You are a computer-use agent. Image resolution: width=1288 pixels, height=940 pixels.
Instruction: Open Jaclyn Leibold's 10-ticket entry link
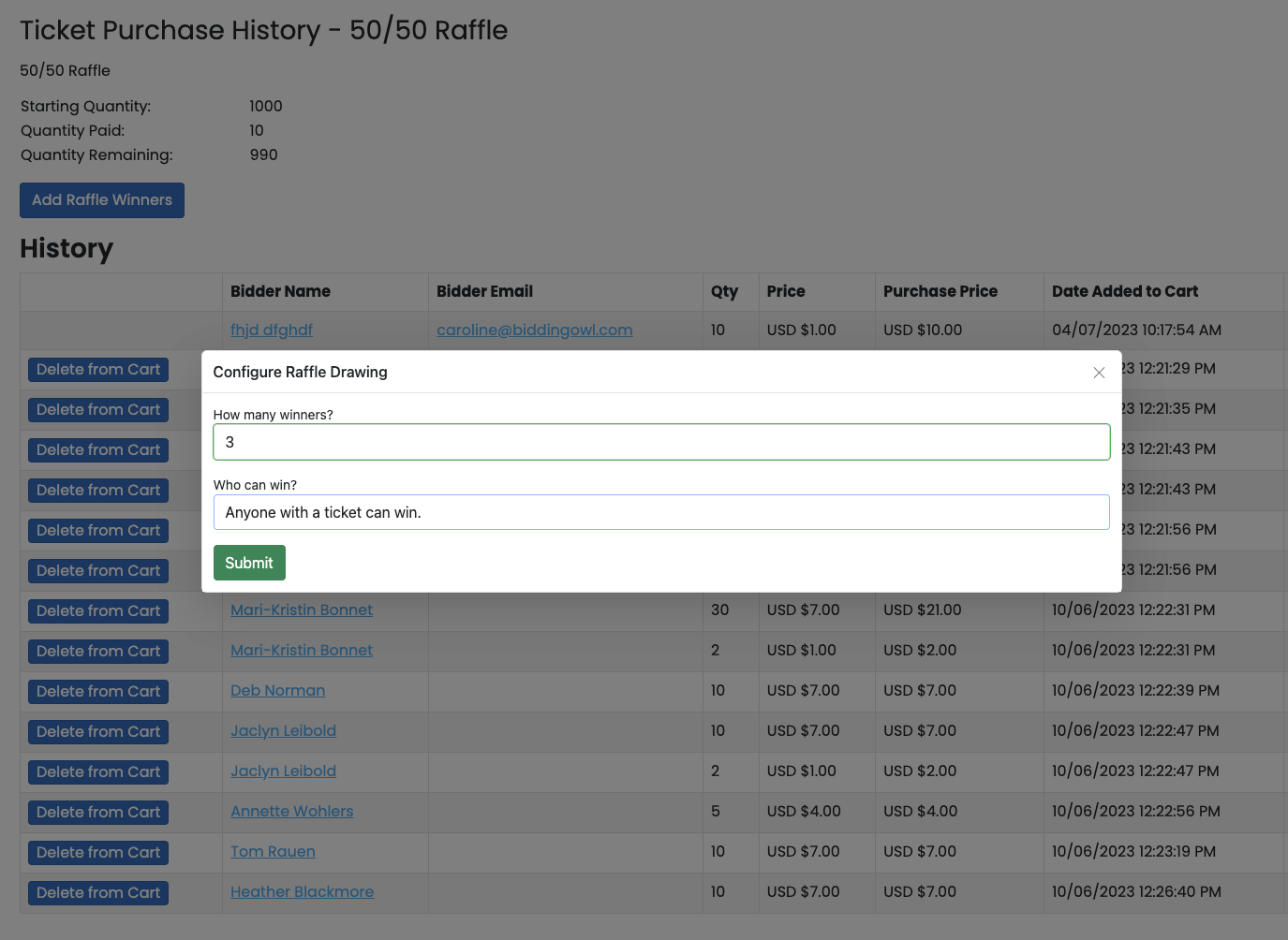click(283, 730)
